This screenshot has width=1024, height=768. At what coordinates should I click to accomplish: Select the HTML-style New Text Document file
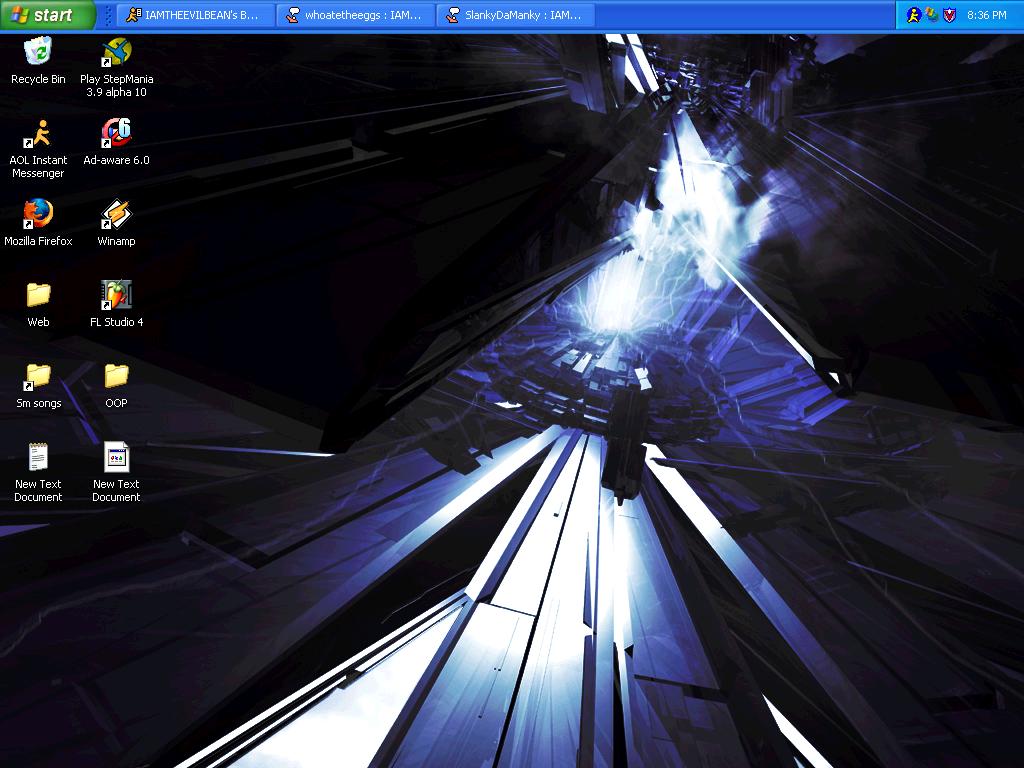(x=116, y=473)
